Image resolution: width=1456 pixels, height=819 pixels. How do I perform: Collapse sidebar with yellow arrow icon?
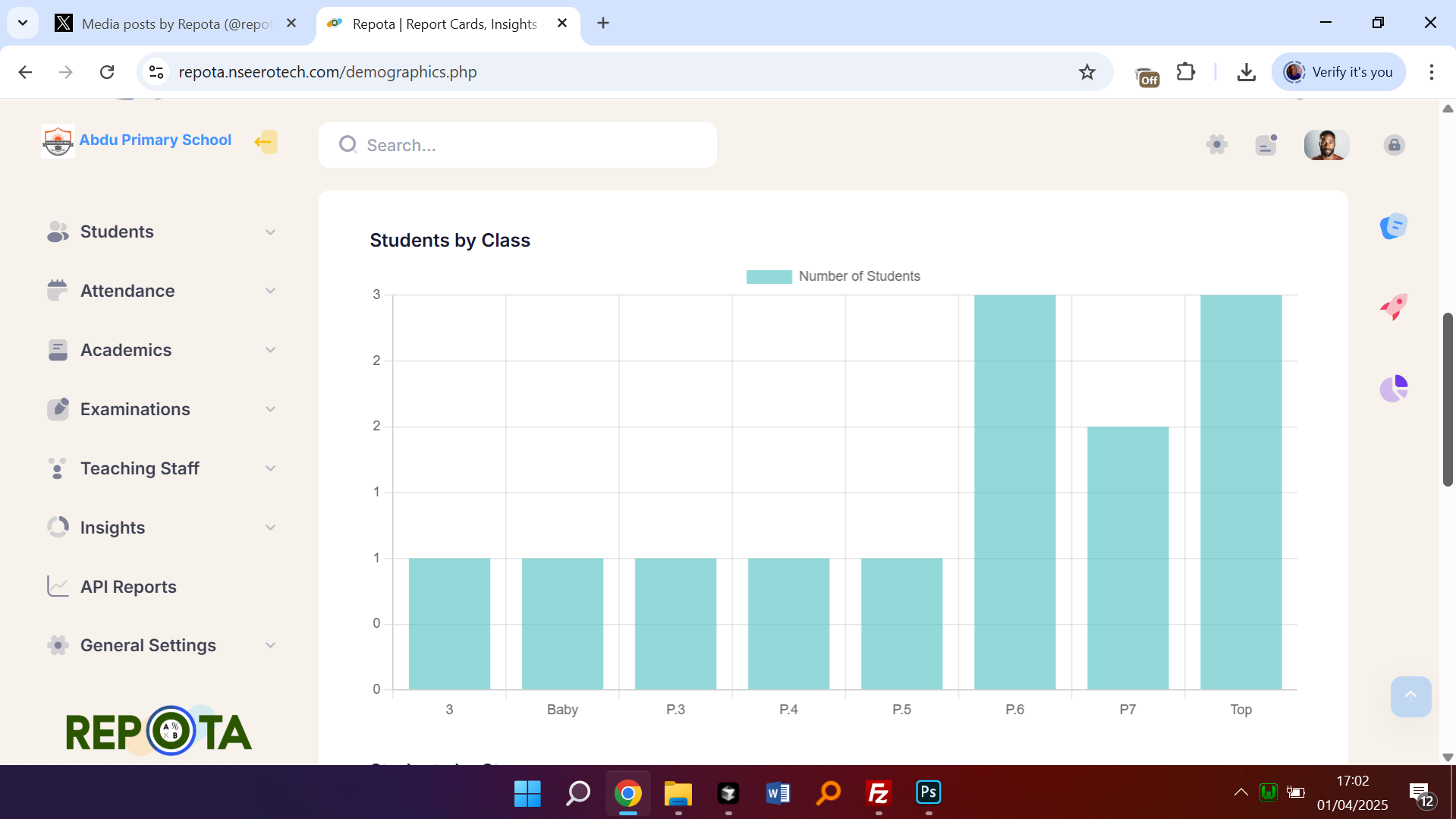[x=265, y=141]
